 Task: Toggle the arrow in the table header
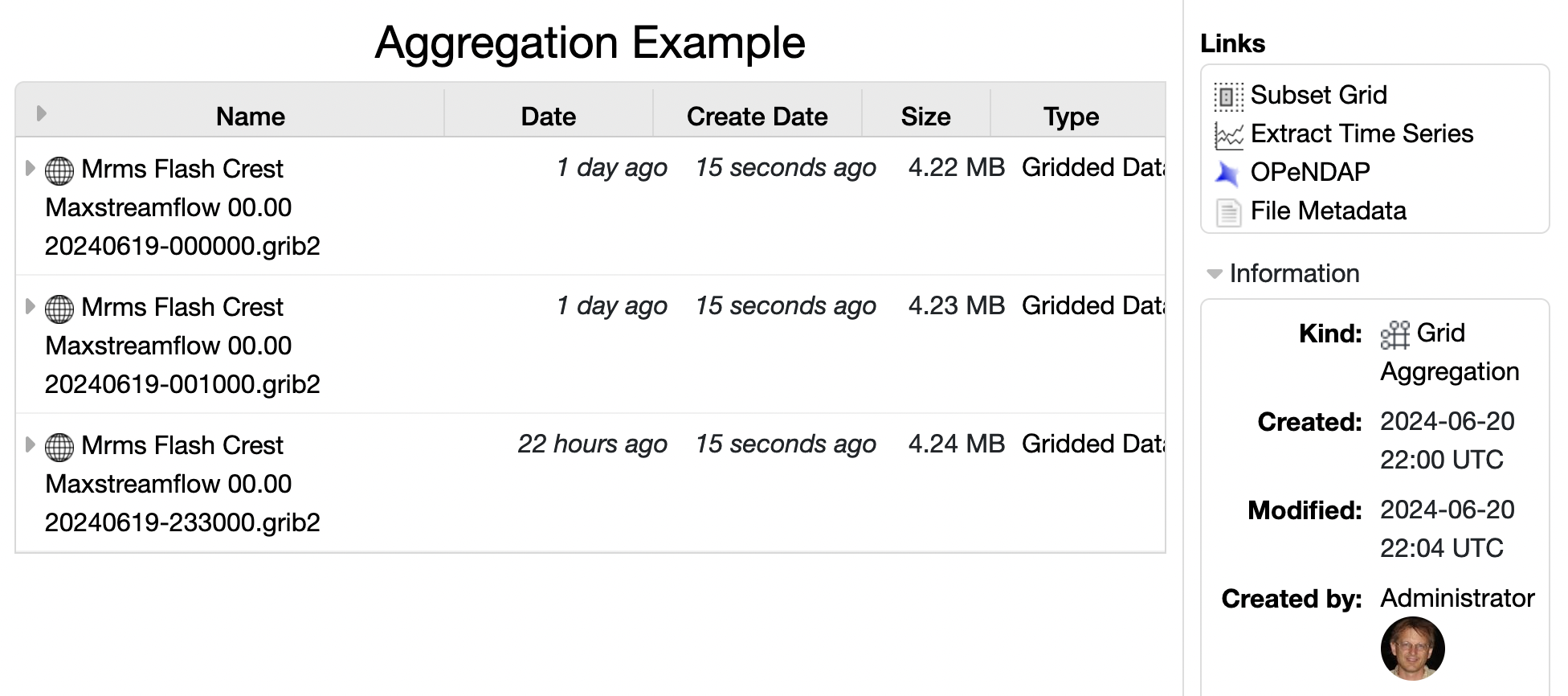(42, 113)
